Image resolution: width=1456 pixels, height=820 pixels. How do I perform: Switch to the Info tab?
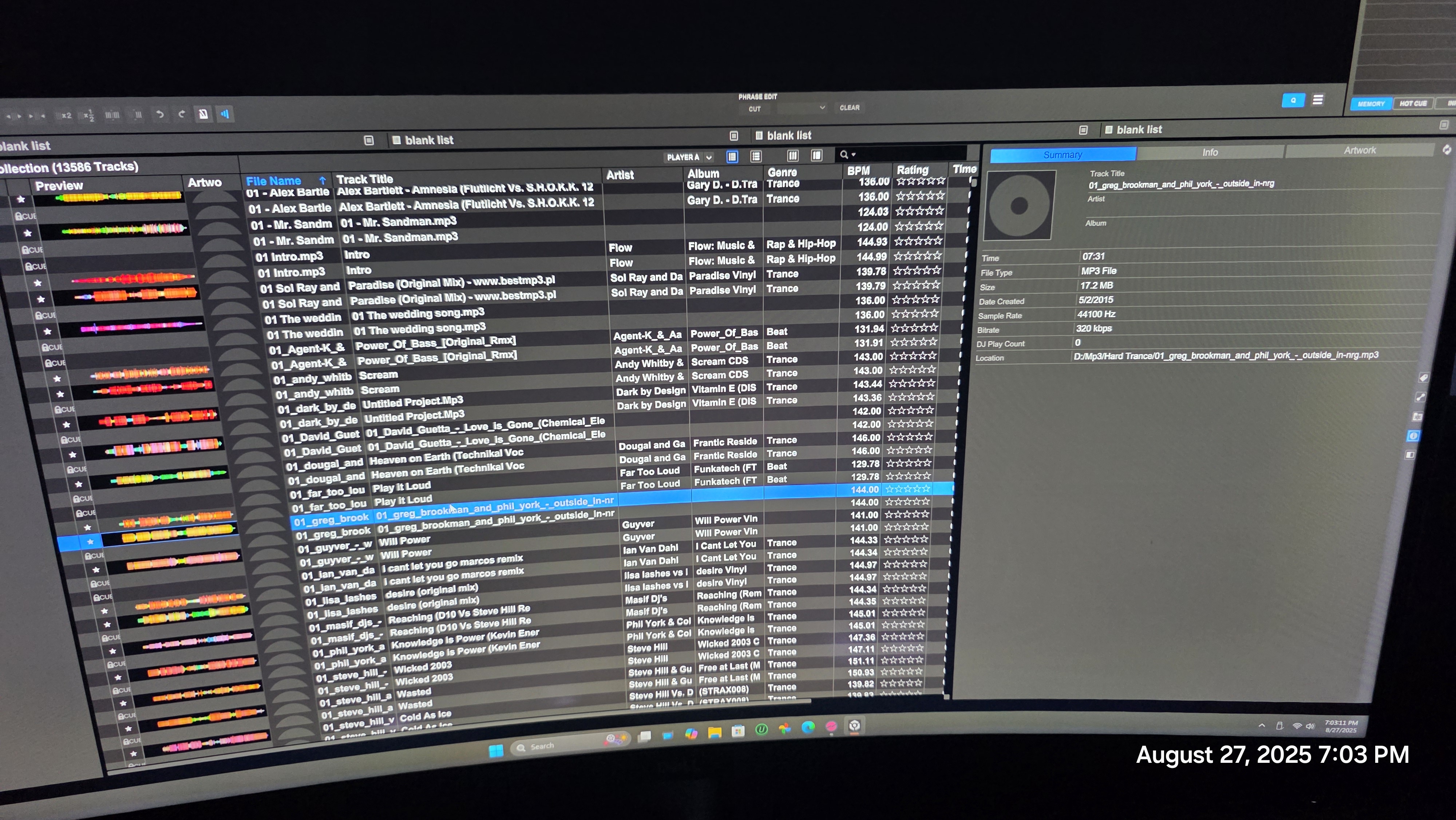point(1210,152)
